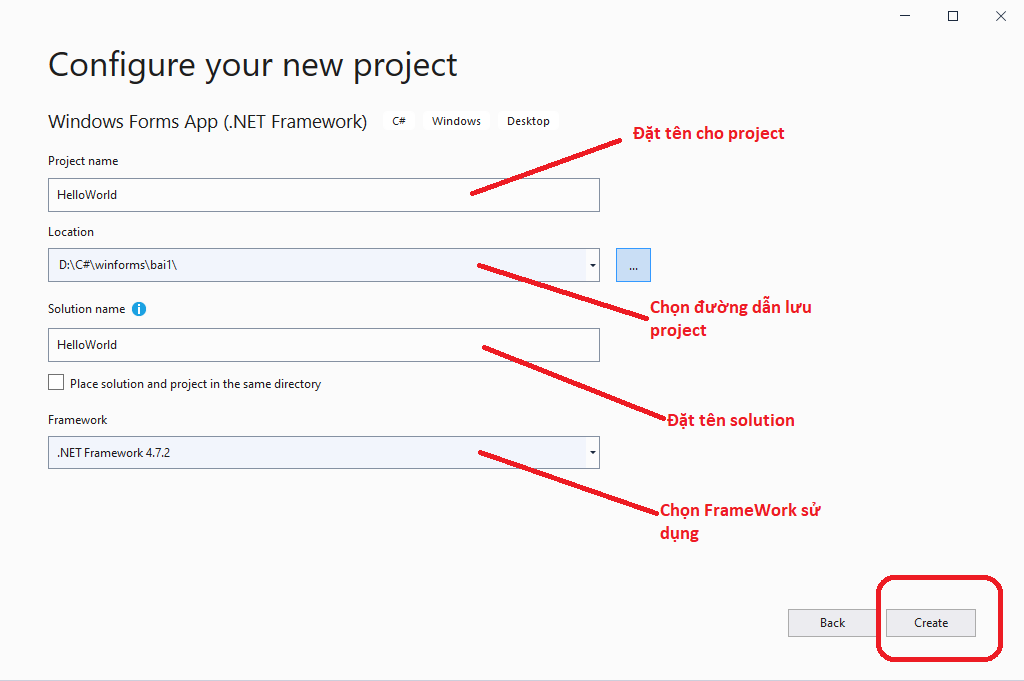Enable placing solution and project in same directory
1024x681 pixels.
56,383
